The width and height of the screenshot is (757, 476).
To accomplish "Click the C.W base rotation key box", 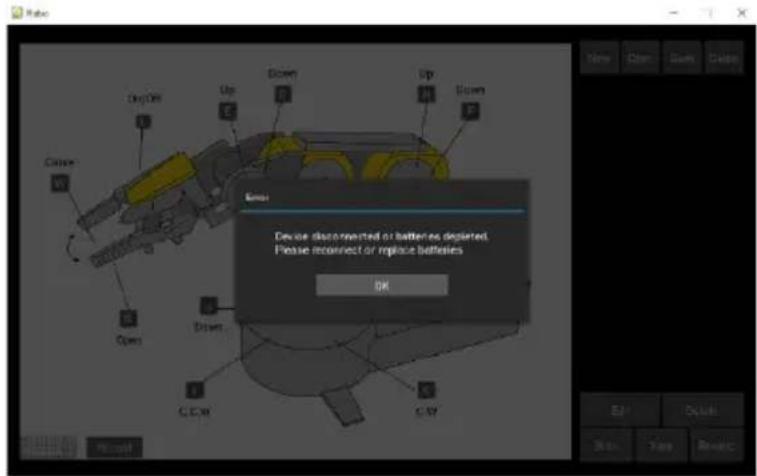I will tap(426, 388).
